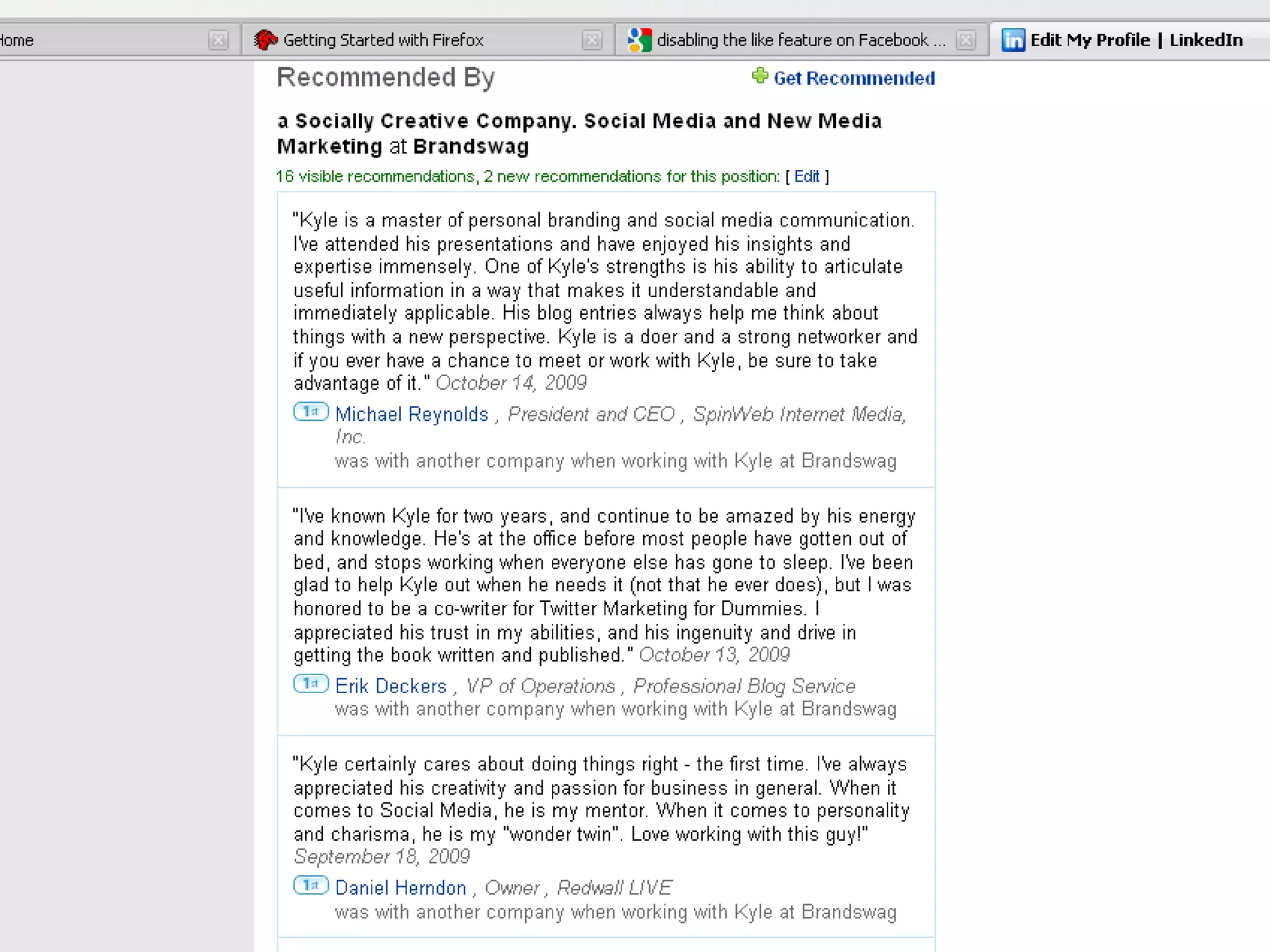Click the 1st-degree badge beside Erik Deckers
The image size is (1270, 952).
point(311,684)
